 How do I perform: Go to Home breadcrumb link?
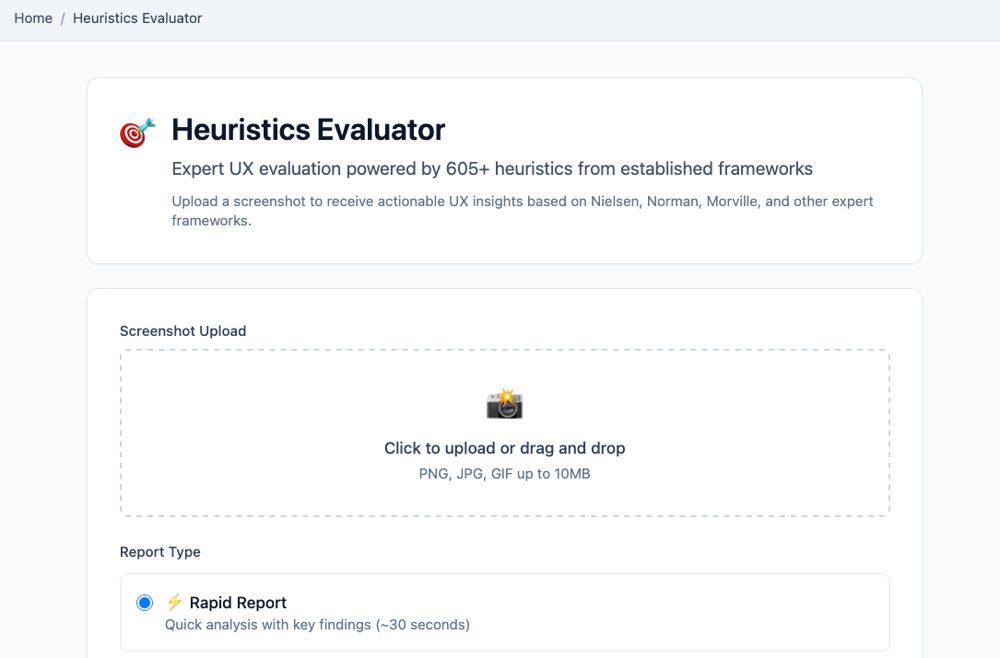click(x=33, y=18)
